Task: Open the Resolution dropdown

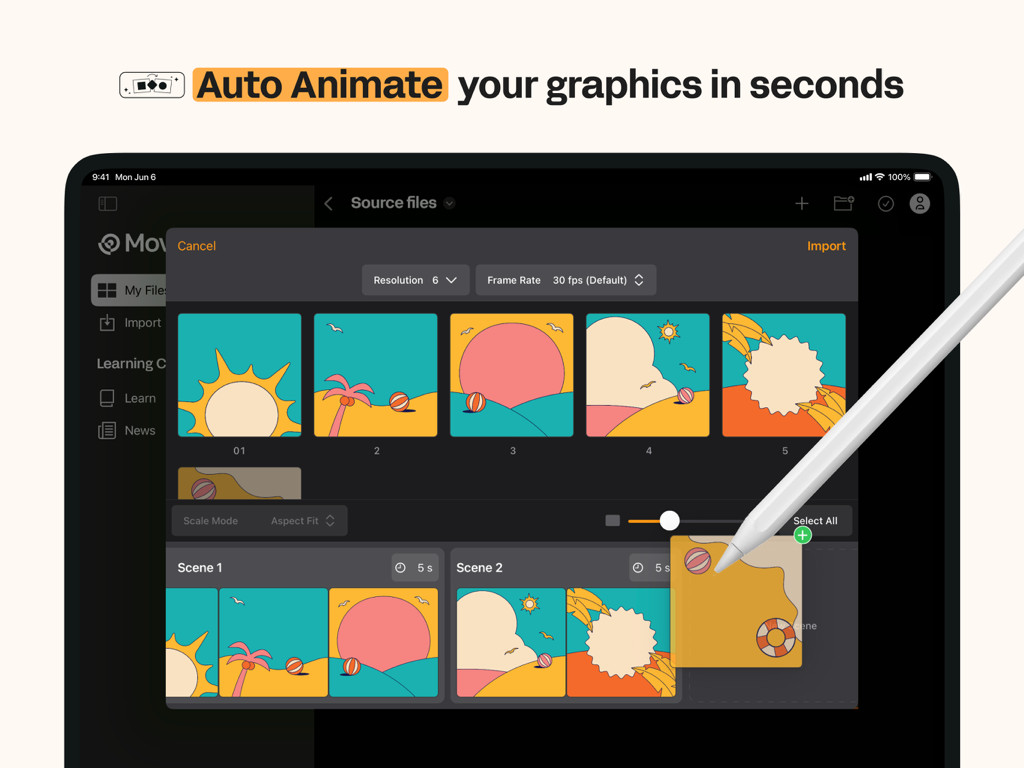Action: (415, 280)
